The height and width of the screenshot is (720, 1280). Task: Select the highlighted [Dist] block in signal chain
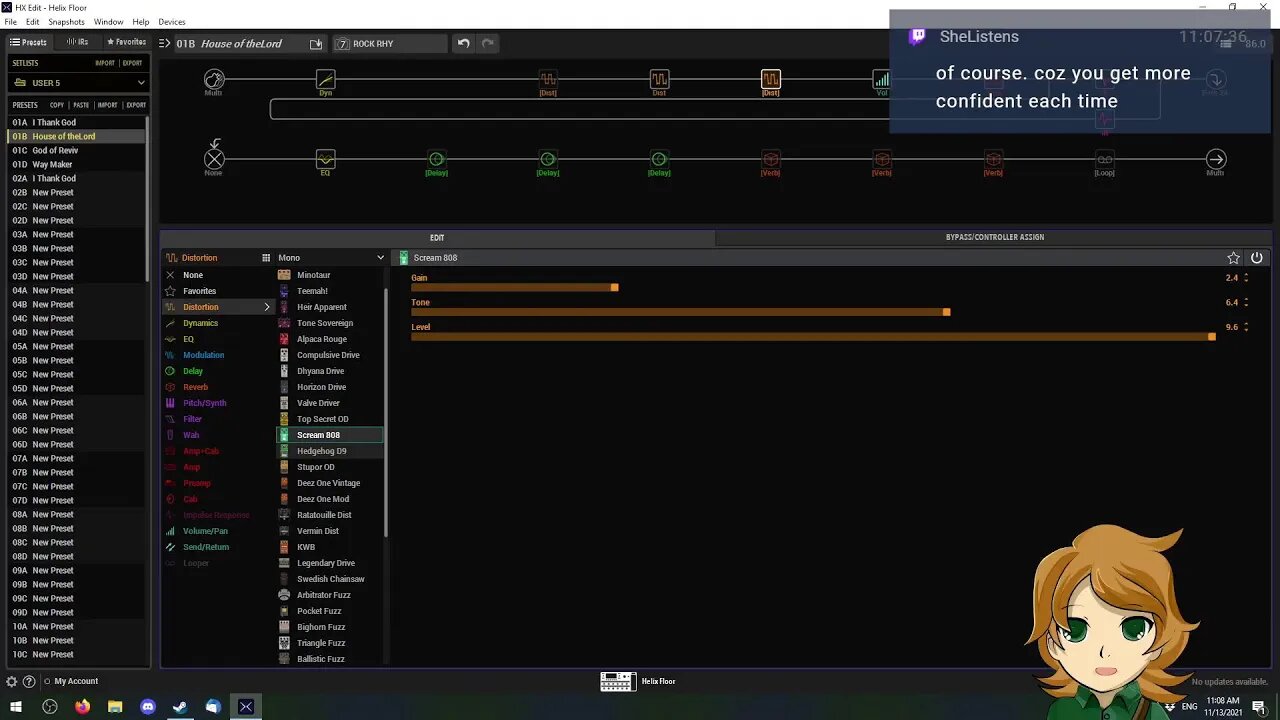pyautogui.click(x=770, y=79)
